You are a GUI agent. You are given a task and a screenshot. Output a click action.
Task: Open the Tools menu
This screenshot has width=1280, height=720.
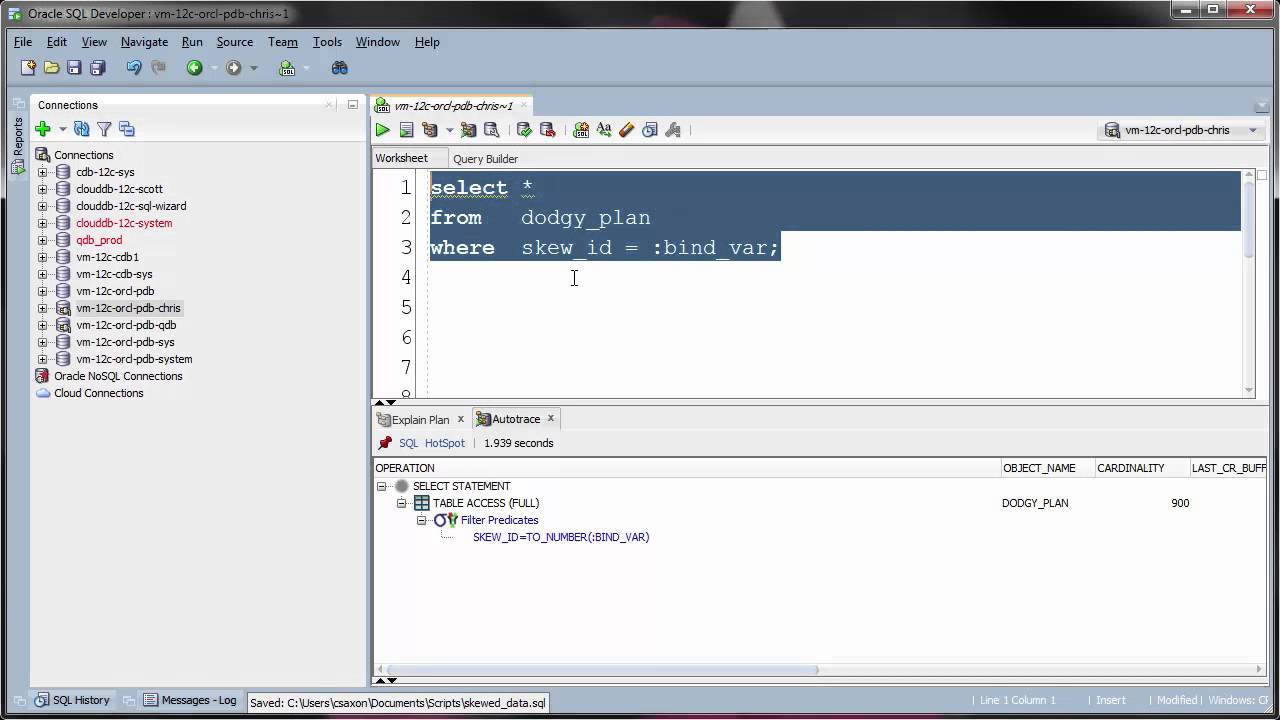point(327,42)
